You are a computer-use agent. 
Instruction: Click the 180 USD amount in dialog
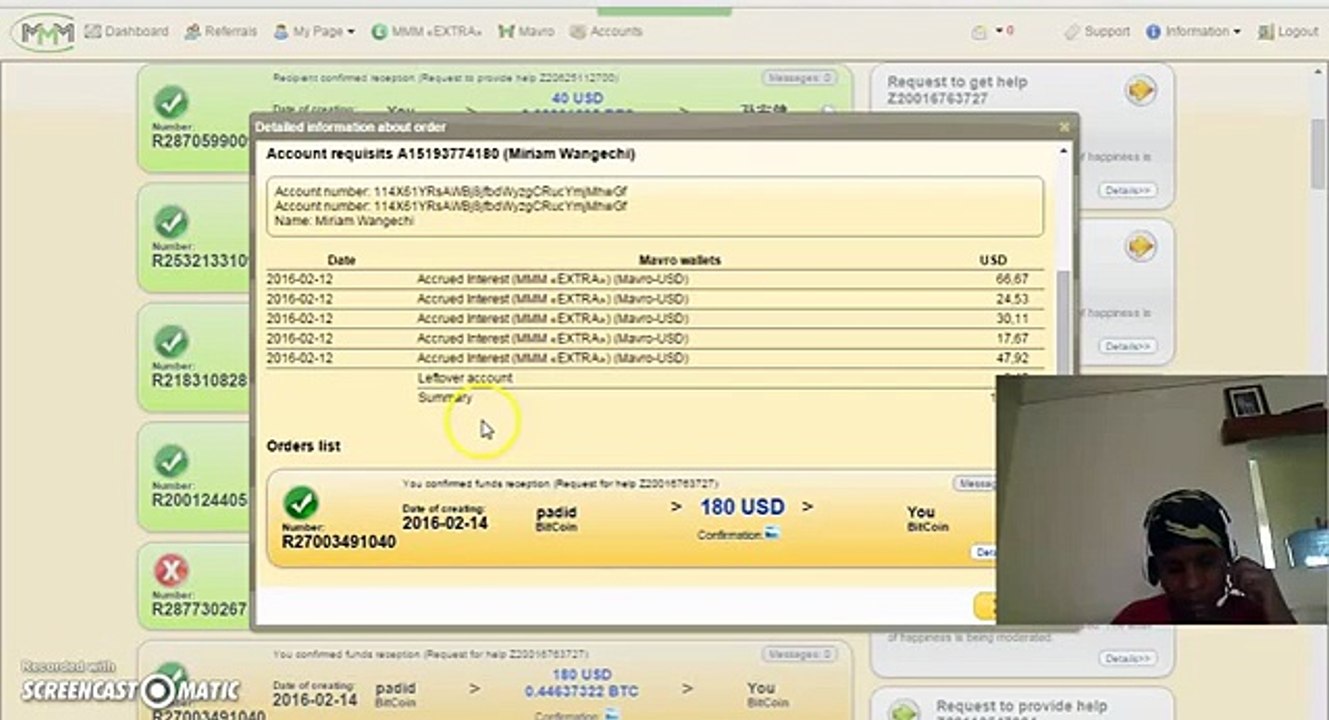click(742, 507)
